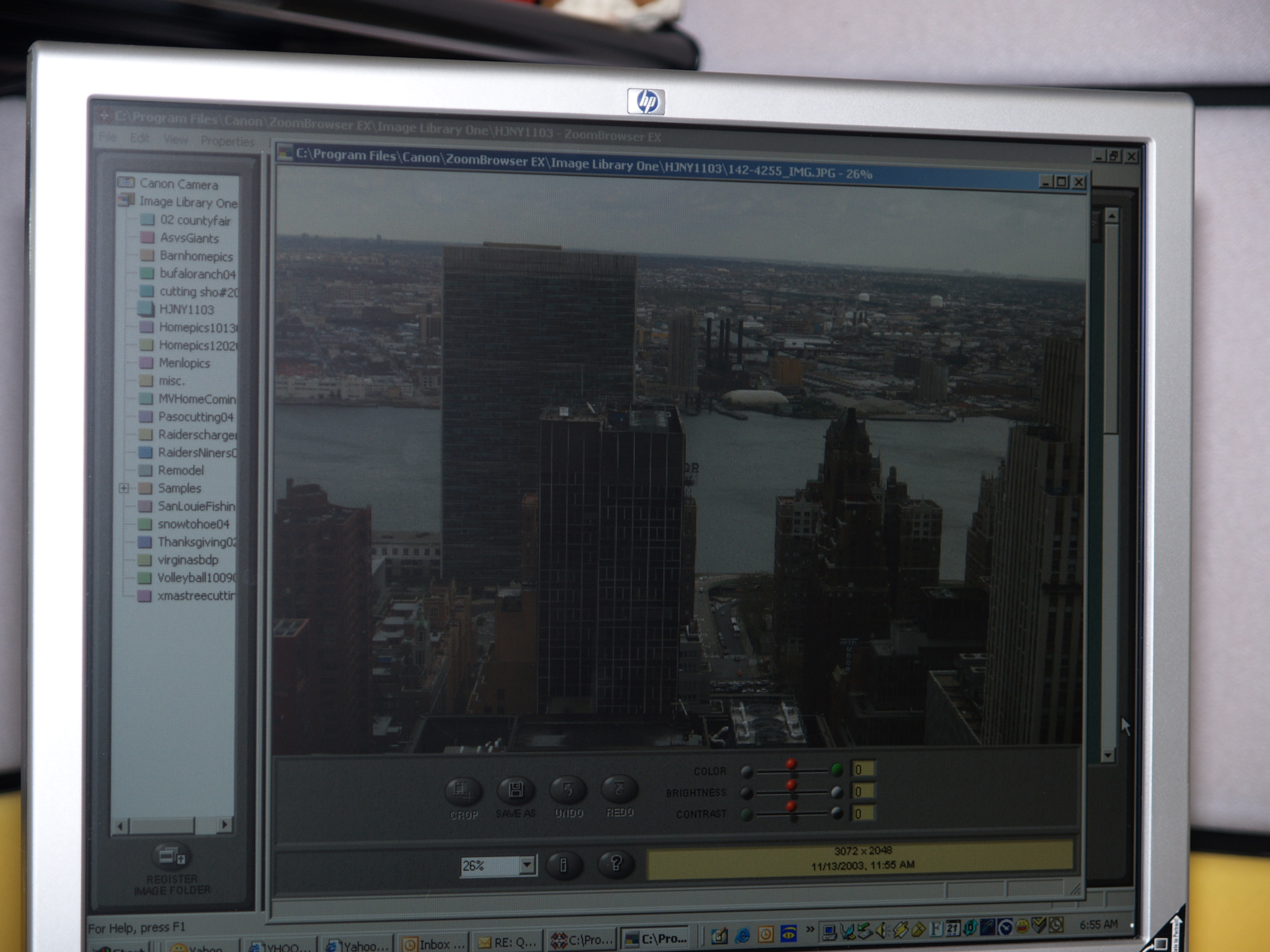
Task: Open the Canon Camera tree item
Action: tap(178, 184)
